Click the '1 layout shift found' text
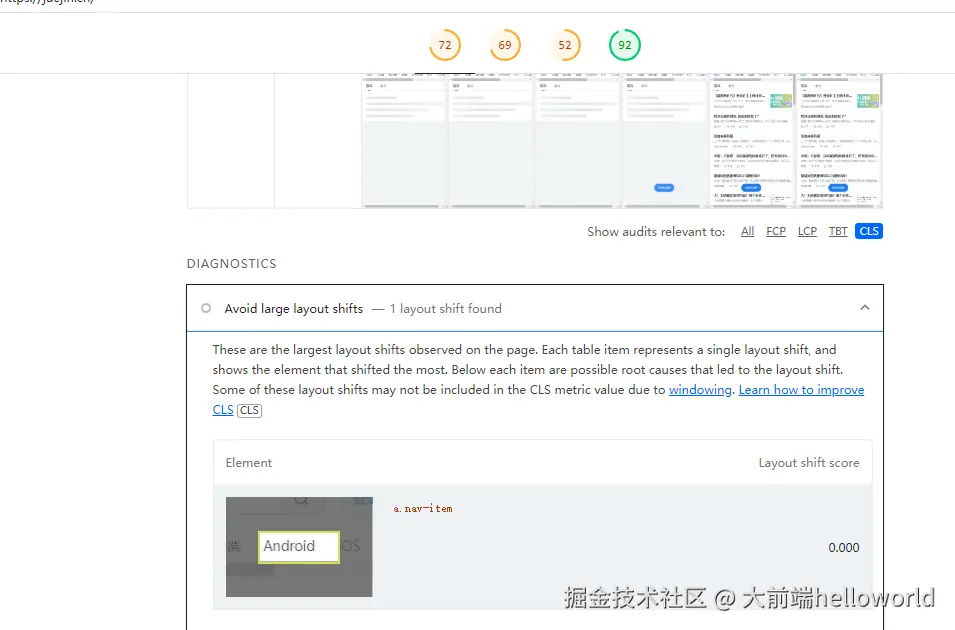 [446, 309]
